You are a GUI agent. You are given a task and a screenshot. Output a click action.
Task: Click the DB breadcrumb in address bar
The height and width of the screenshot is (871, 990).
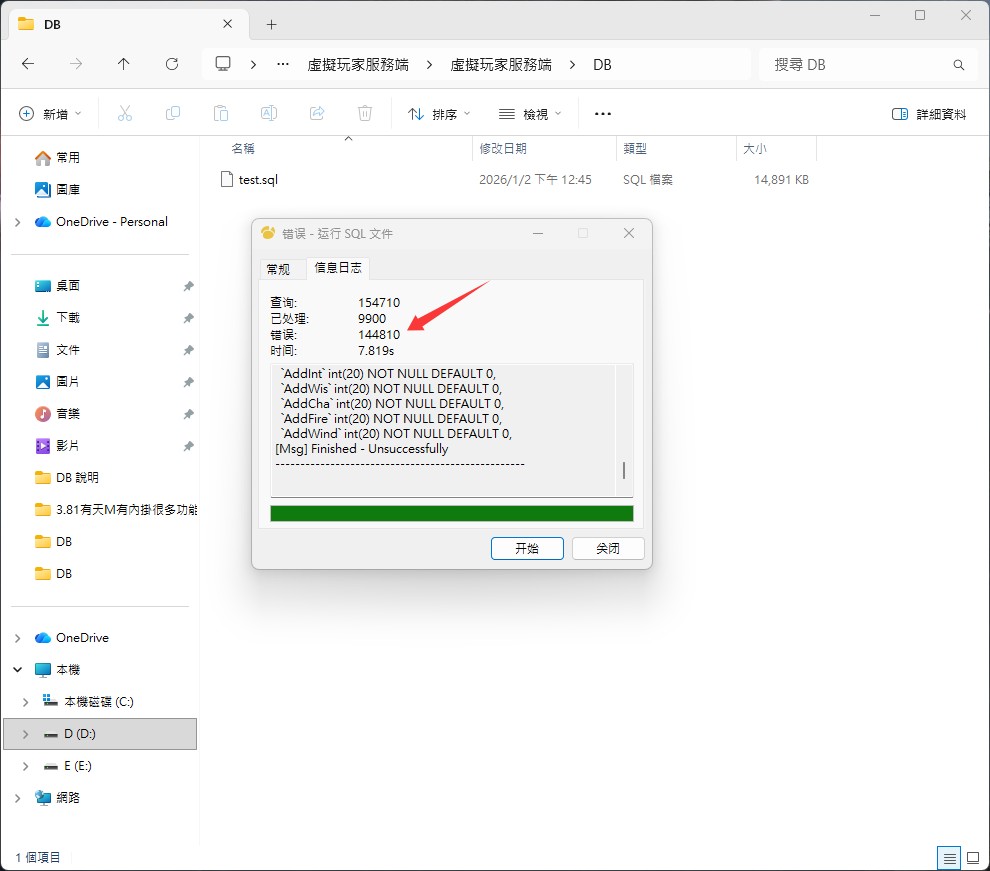(602, 64)
